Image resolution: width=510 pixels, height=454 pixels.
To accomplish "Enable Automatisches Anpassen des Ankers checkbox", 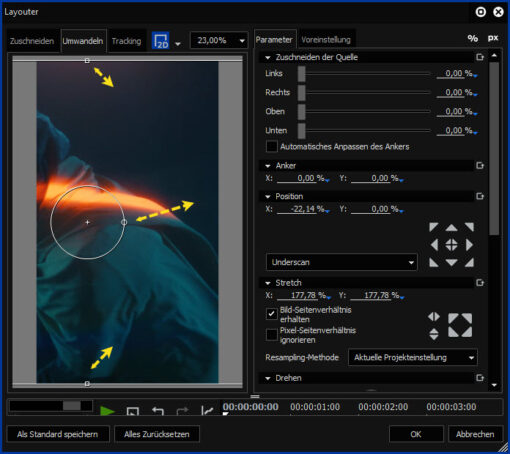I will (x=272, y=146).
